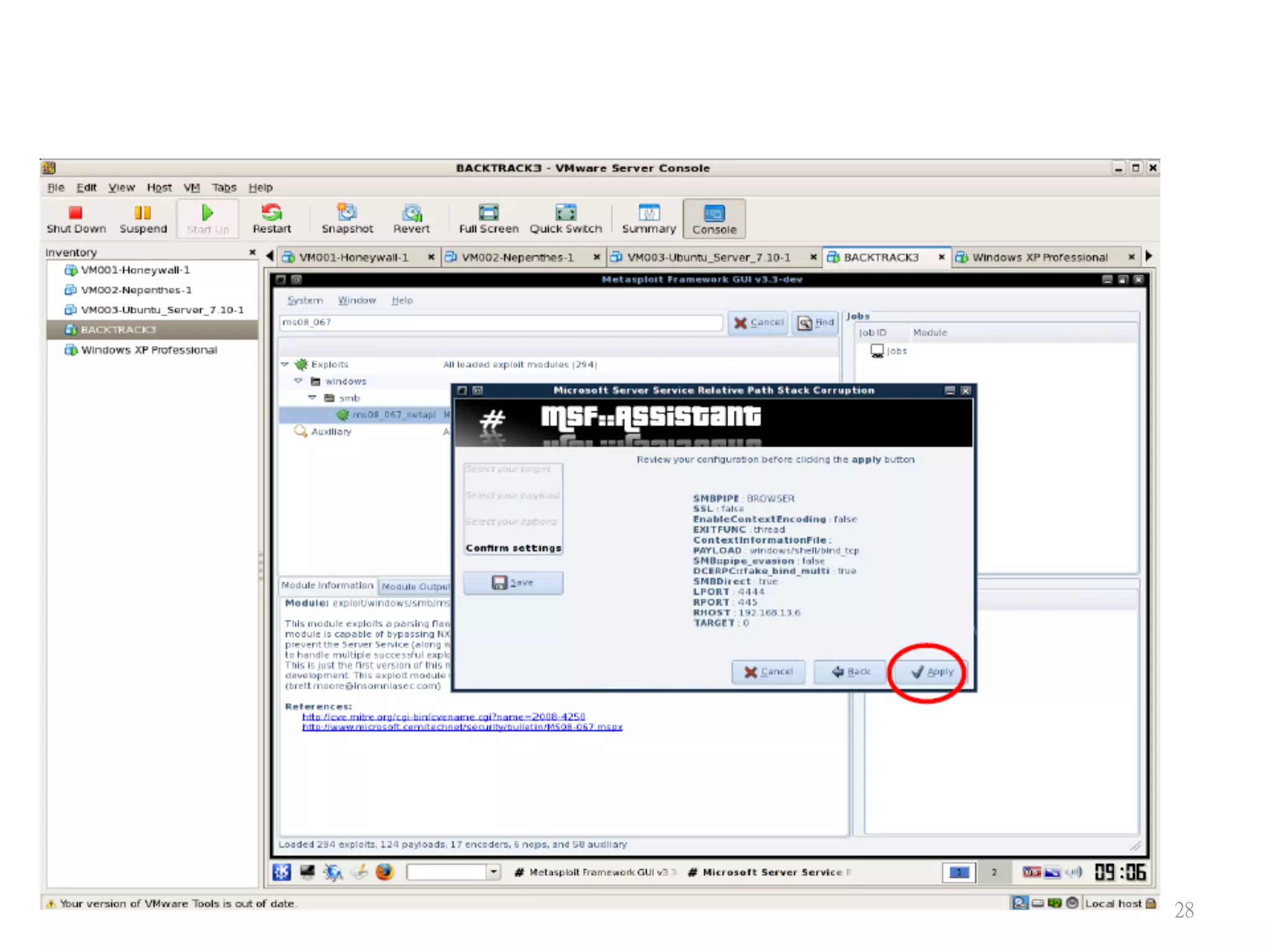Click the Shut Down toolbar icon
Image resolution: width=1270 pixels, height=952 pixels.
(x=76, y=214)
